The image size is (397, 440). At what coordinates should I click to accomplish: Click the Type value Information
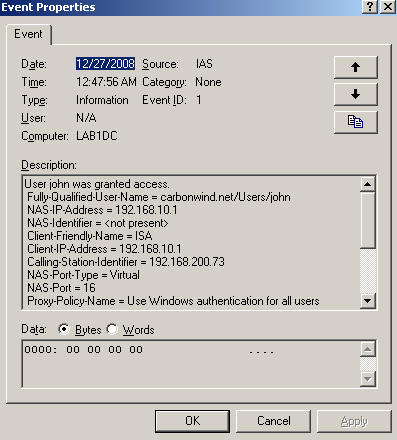coord(102,100)
